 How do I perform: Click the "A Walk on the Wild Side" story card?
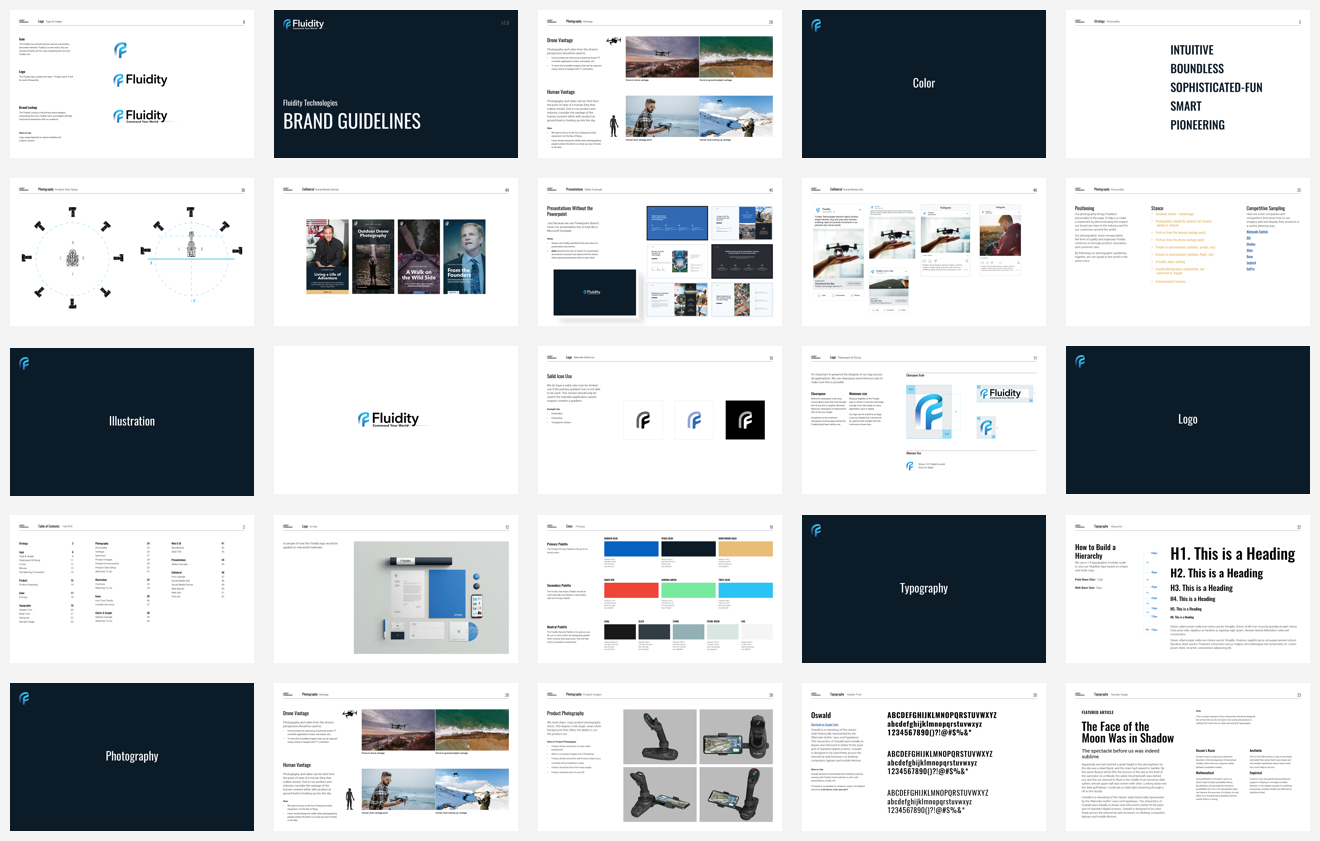tap(418, 257)
